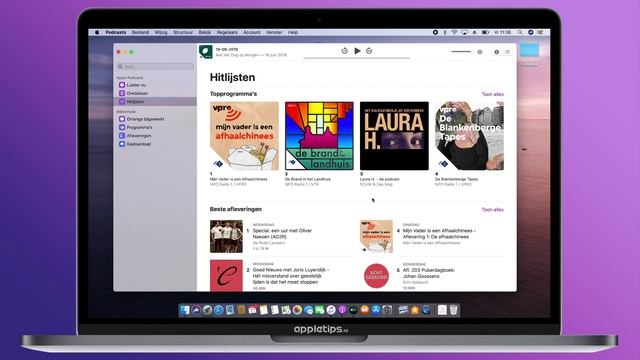
Task: Open episode Afl. 203 Puberdagboek: Johan Goossens
Action: point(429,273)
